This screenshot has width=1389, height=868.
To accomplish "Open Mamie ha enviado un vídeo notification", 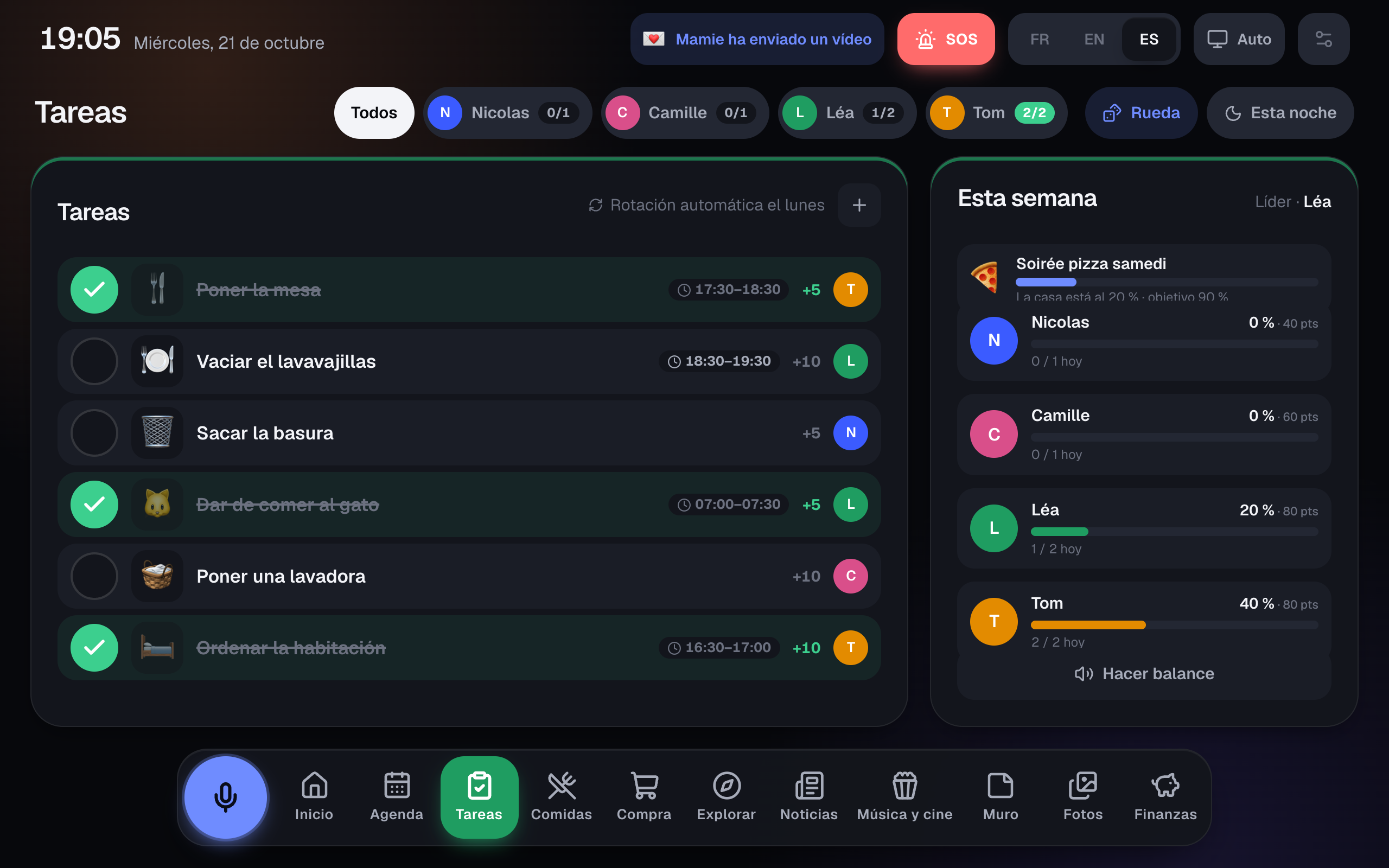I will 757,39.
